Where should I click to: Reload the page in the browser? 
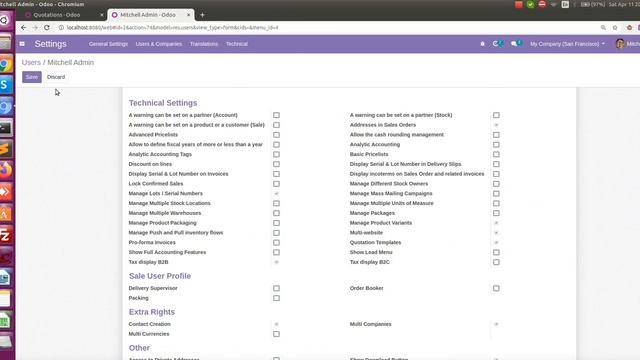[x=47, y=27]
